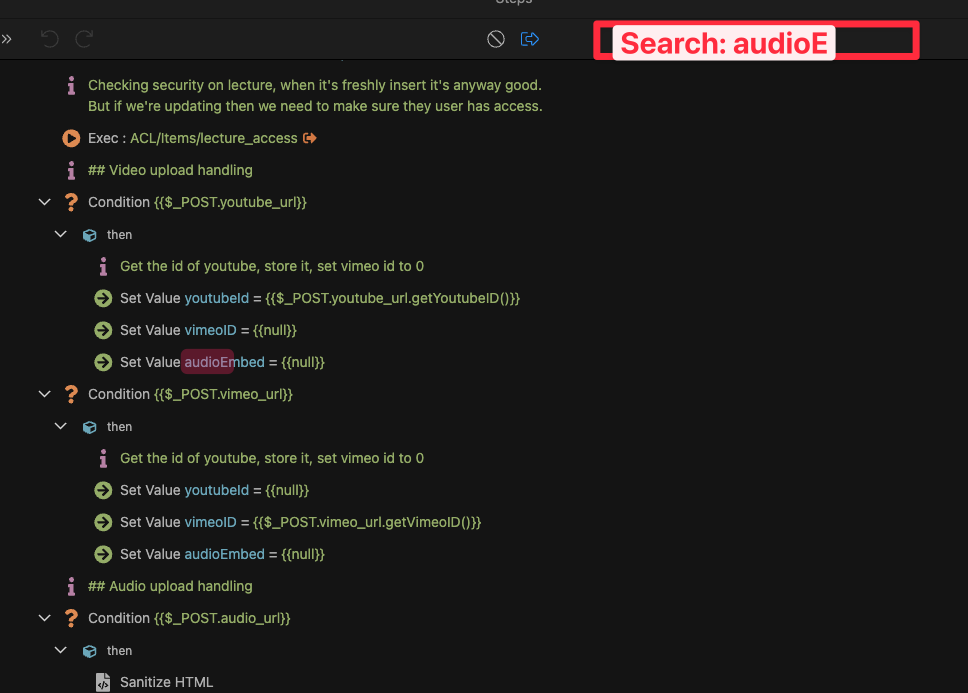Image resolution: width=968 pixels, height=693 pixels.
Task: Click the arrow icon for Set Value youtubeId getYoutubeID
Action: tap(103, 299)
